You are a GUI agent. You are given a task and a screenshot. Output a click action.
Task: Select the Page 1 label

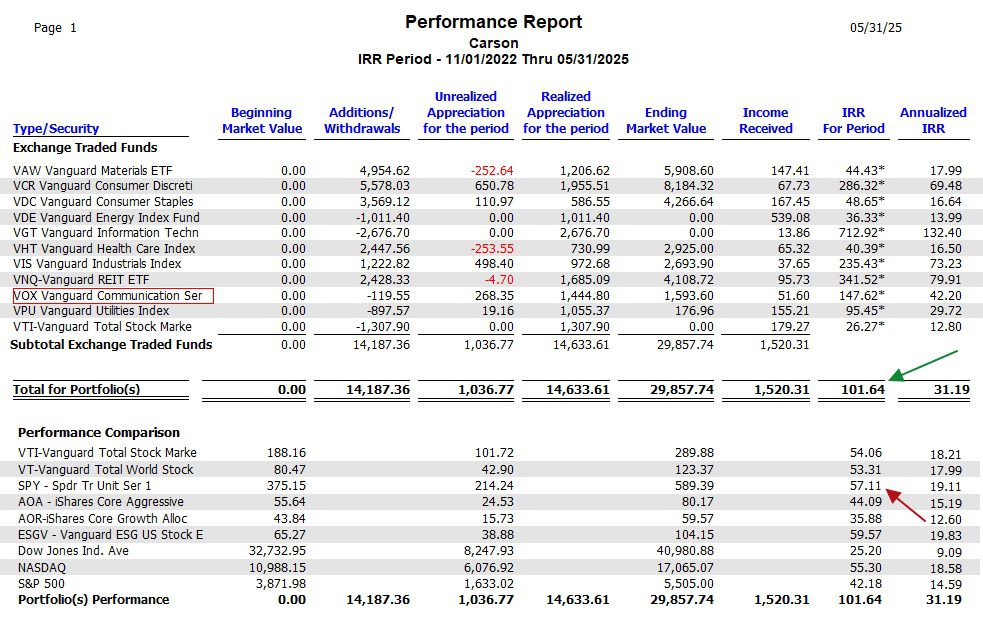[x=55, y=28]
